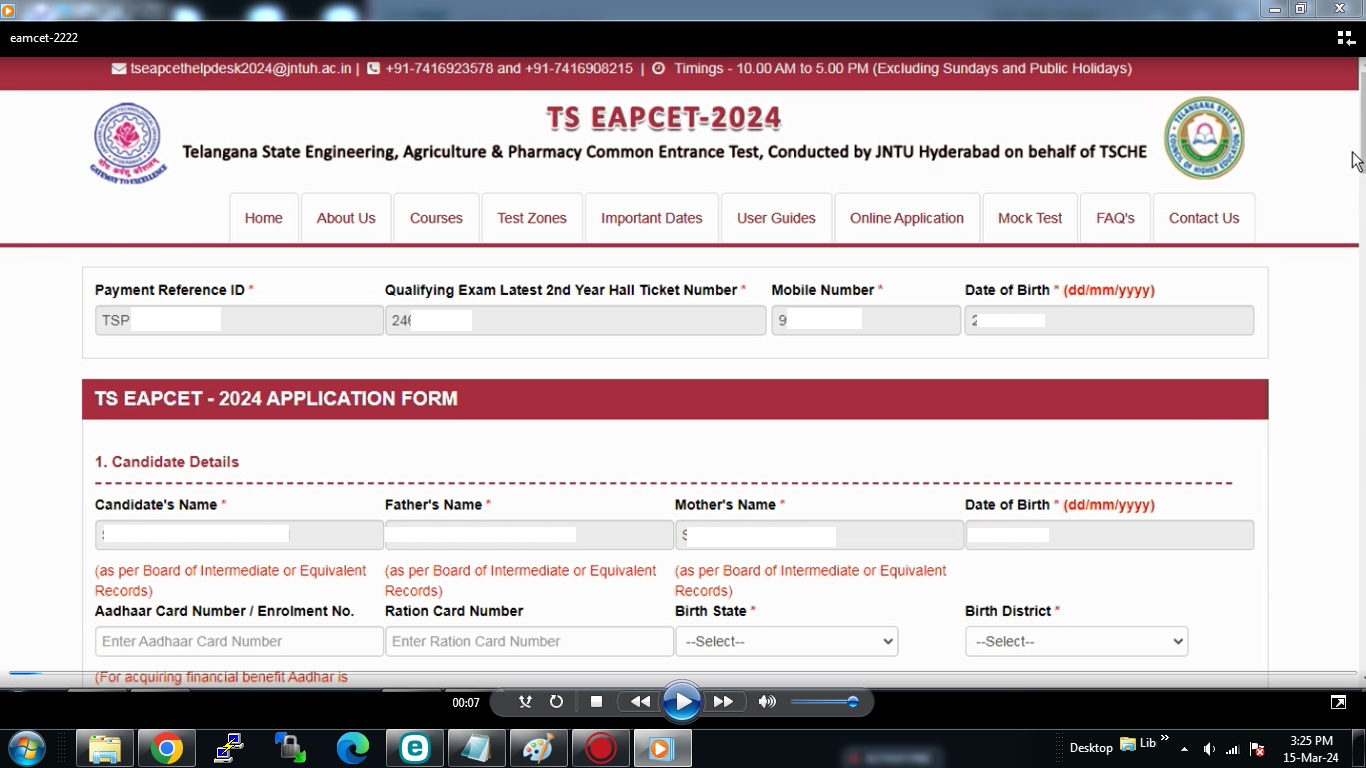Open the Online Application tab

click(x=907, y=218)
